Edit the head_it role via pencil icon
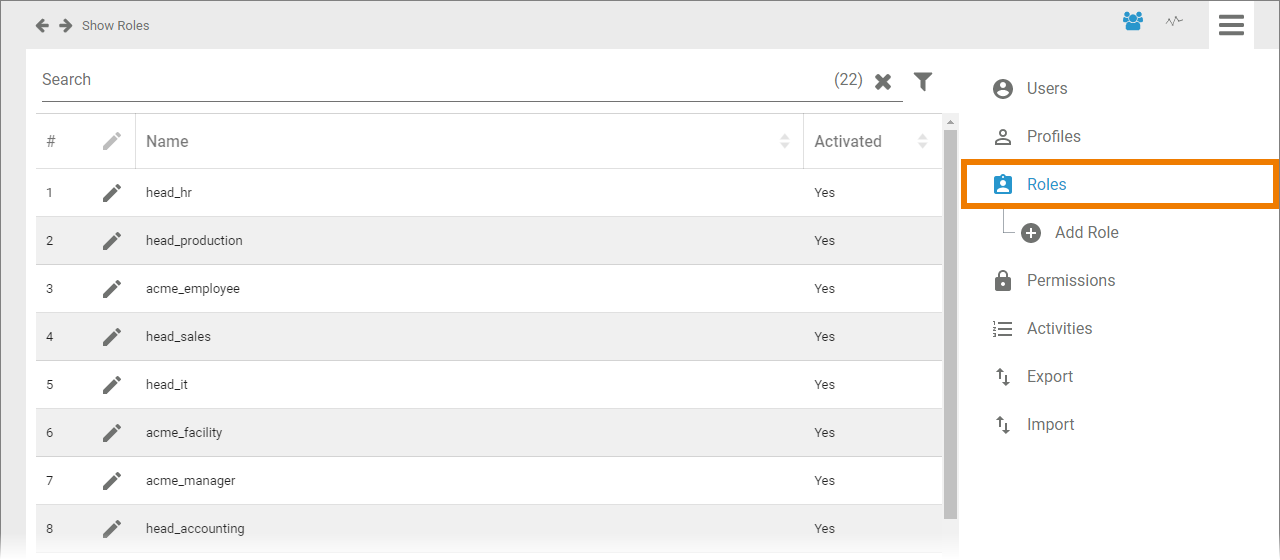The image size is (1280, 560). click(x=112, y=385)
